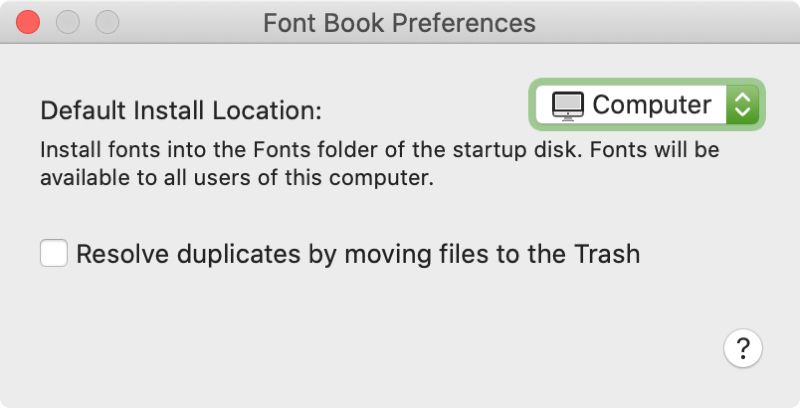Enable Resolve duplicates by moving files checkbox
This screenshot has width=800, height=408.
pos(54,253)
